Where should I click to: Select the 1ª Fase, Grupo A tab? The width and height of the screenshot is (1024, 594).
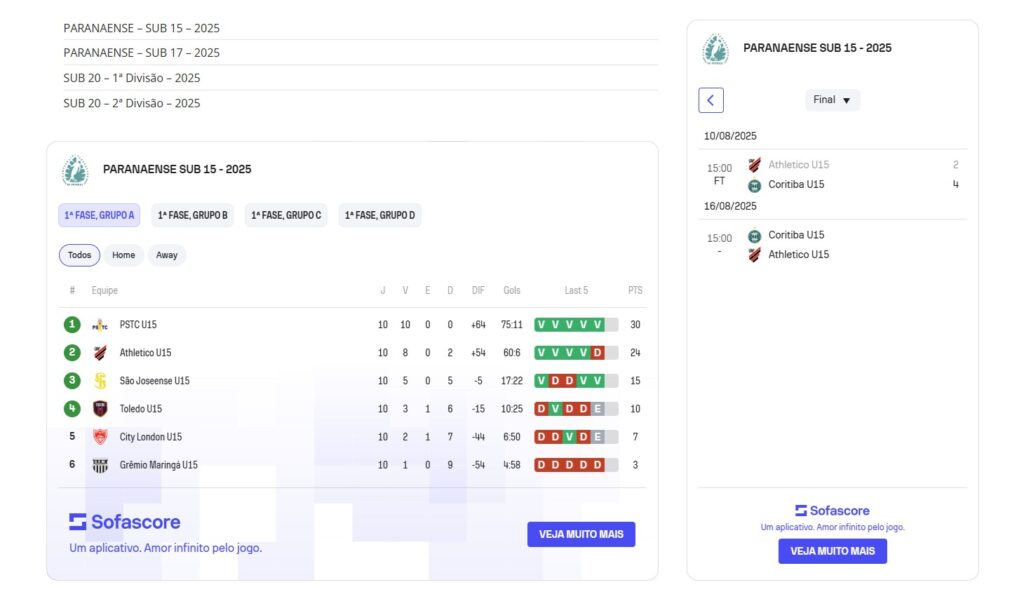(x=99, y=215)
